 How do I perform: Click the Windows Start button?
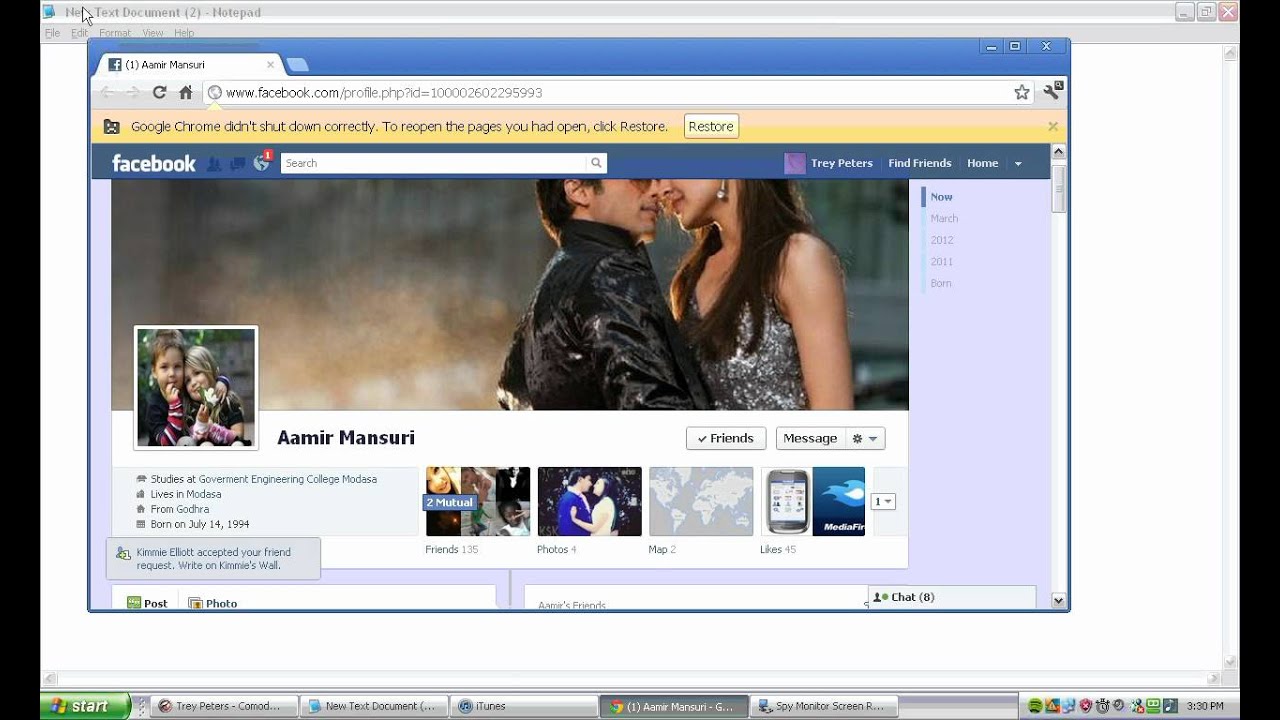coord(85,706)
